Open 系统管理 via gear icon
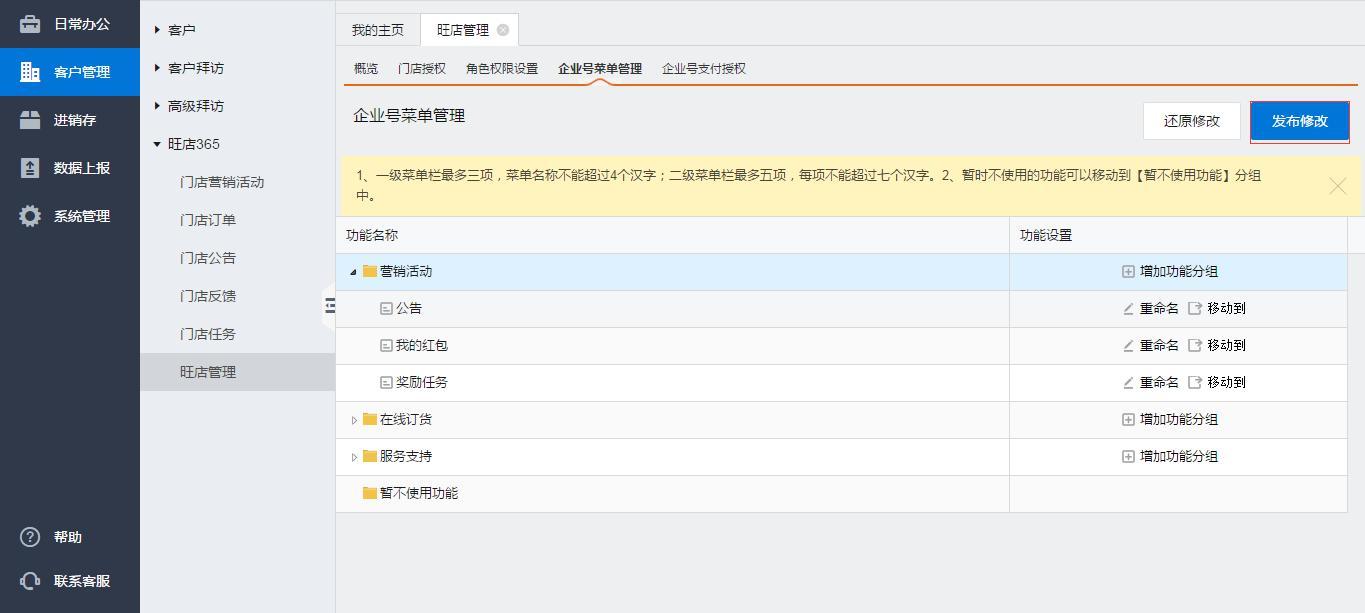 (30, 216)
